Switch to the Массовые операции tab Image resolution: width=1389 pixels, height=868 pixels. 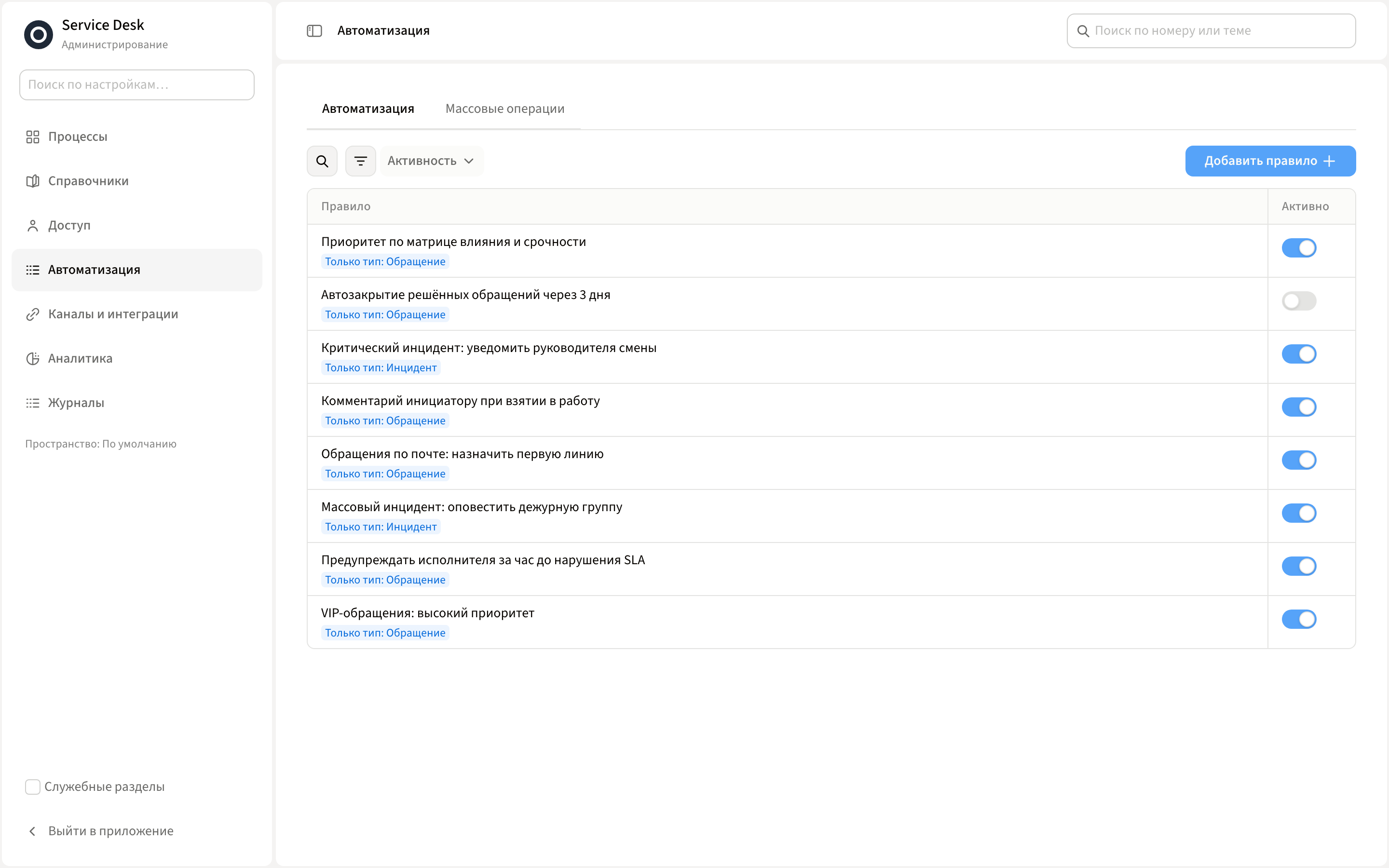pyautogui.click(x=504, y=108)
